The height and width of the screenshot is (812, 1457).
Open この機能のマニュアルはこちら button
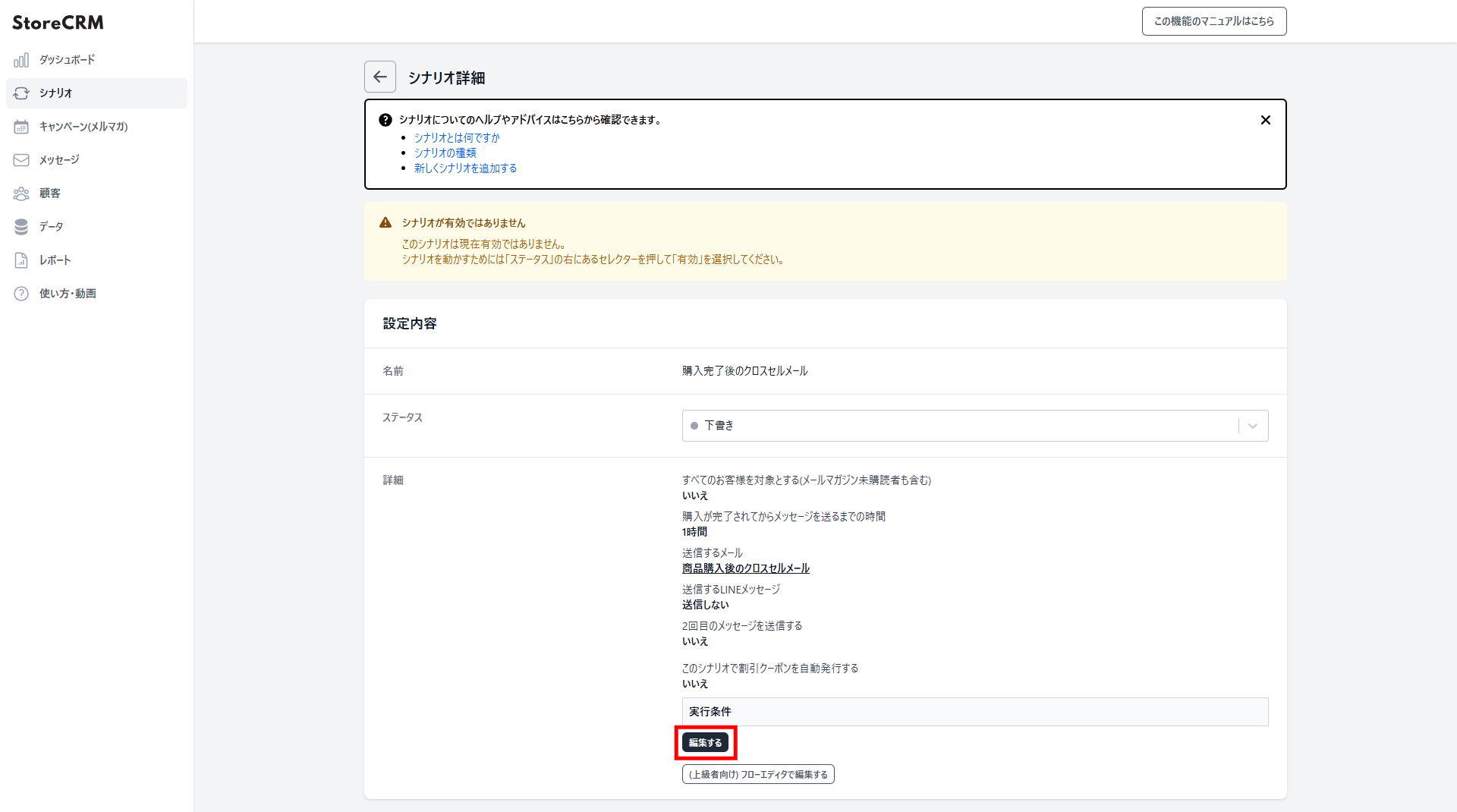[x=1213, y=21]
